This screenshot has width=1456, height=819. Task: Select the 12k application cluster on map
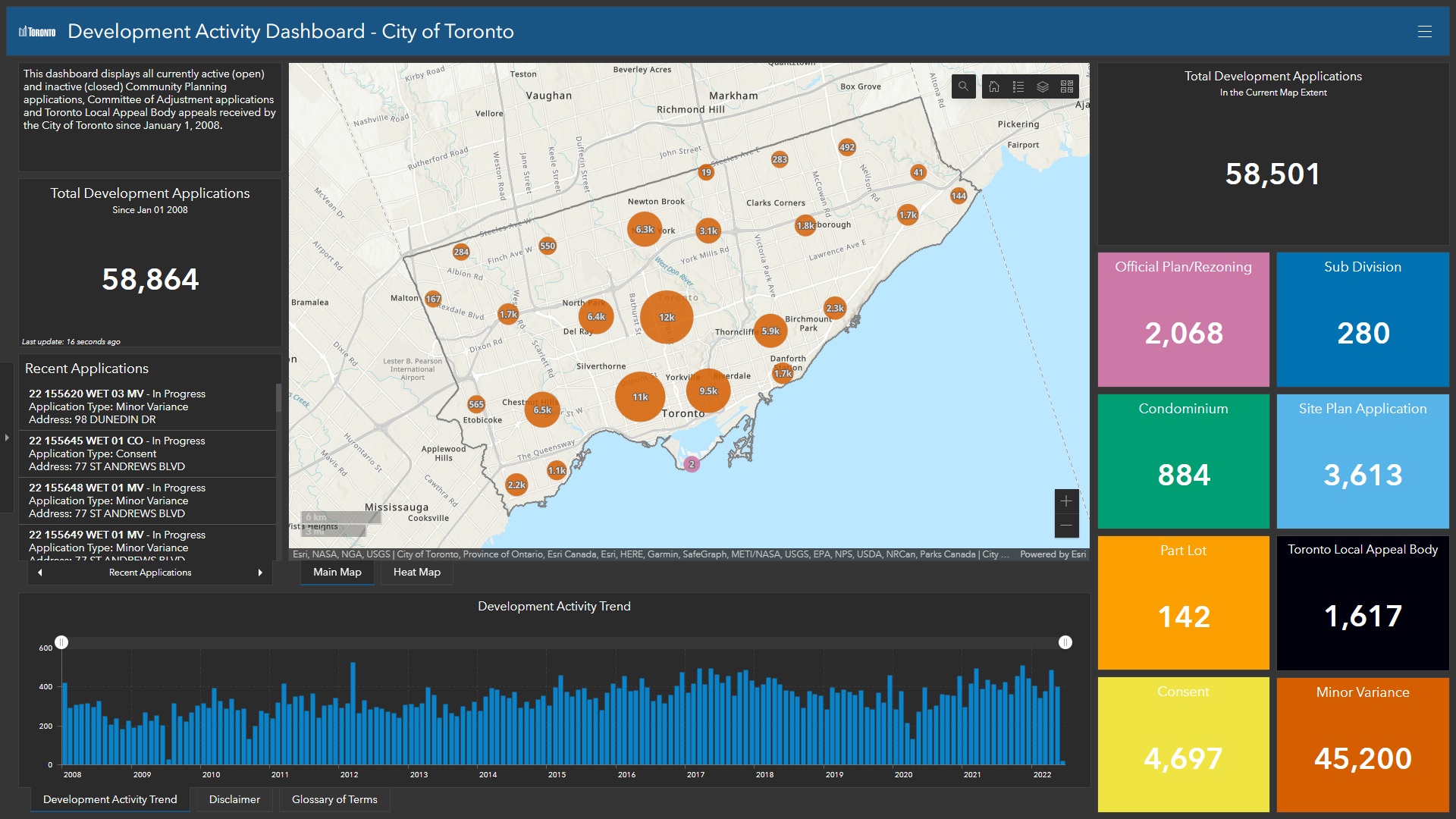[667, 318]
